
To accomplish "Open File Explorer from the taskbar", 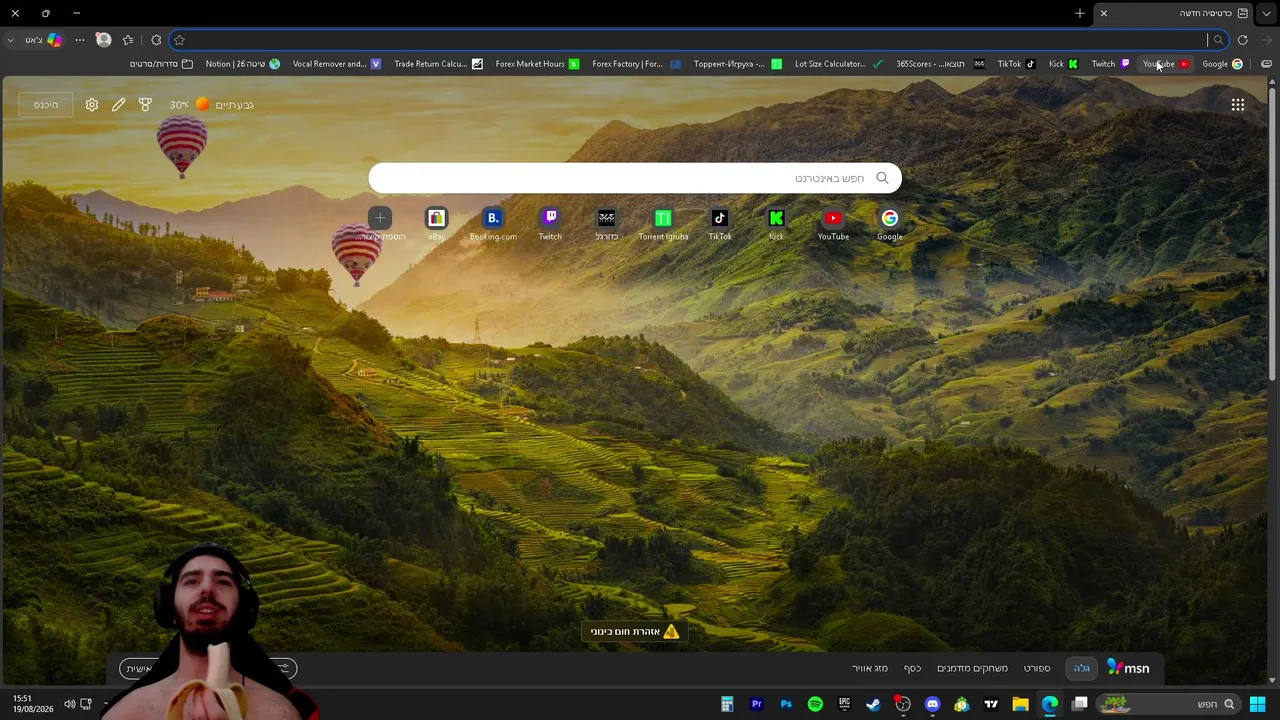I will [x=1020, y=704].
